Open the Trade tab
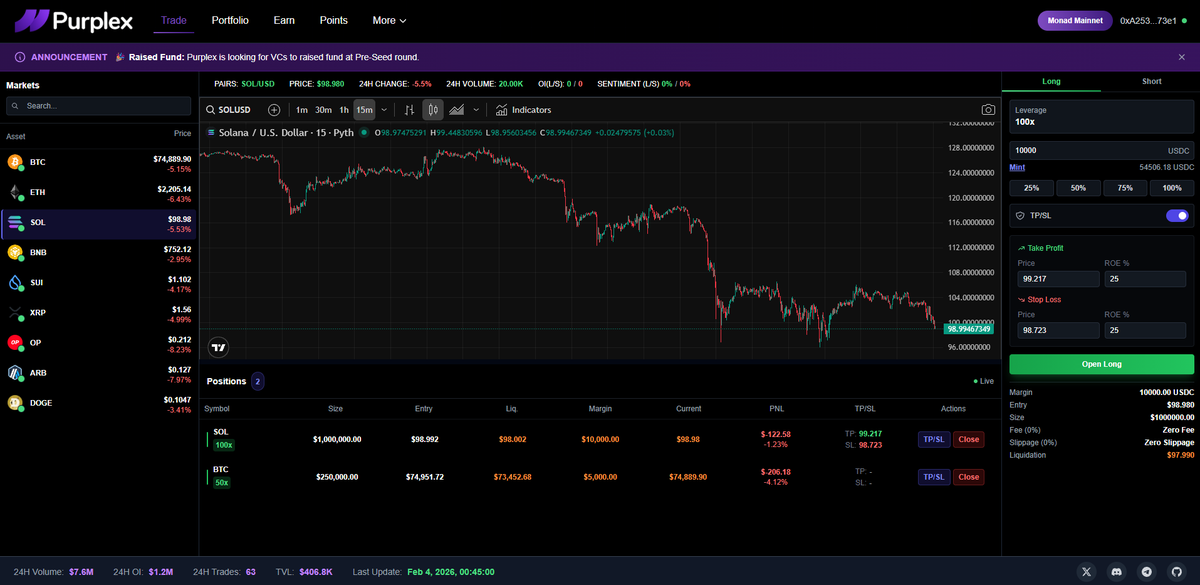 click(174, 20)
